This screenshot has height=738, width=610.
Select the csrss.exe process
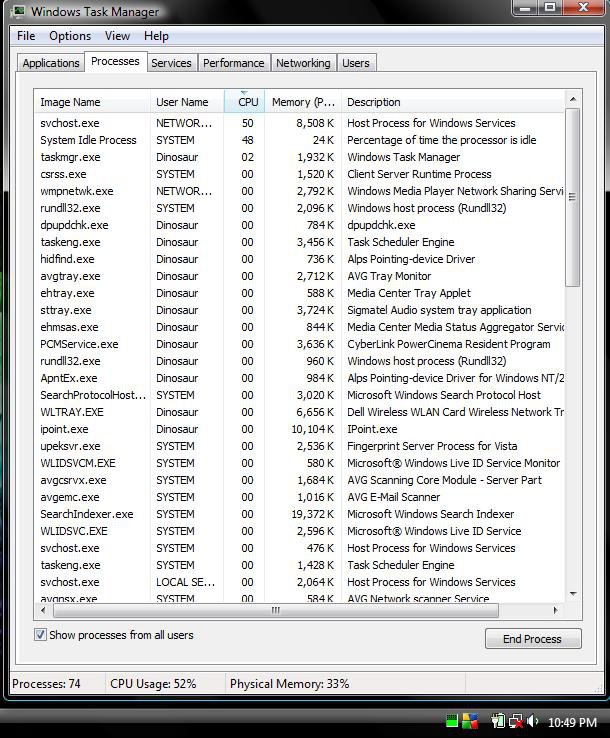coord(299,174)
